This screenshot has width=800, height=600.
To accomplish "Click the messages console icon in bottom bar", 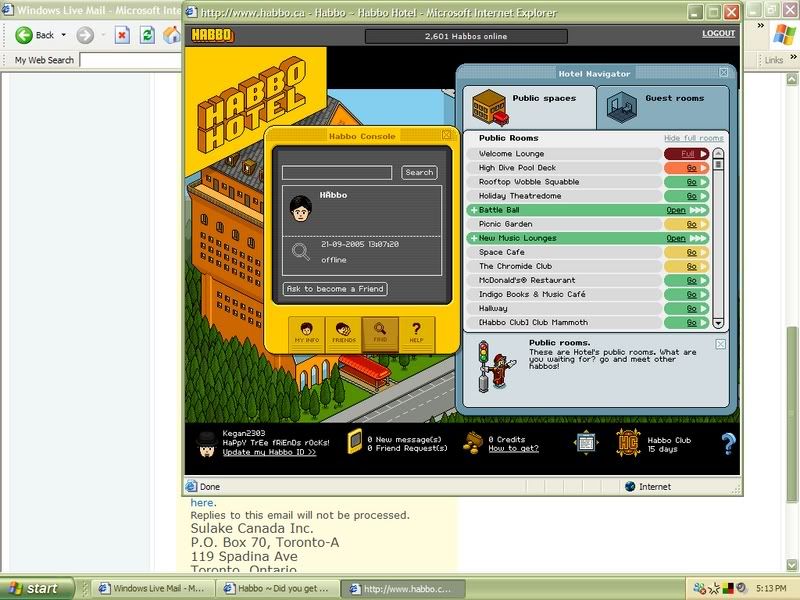I will point(353,443).
